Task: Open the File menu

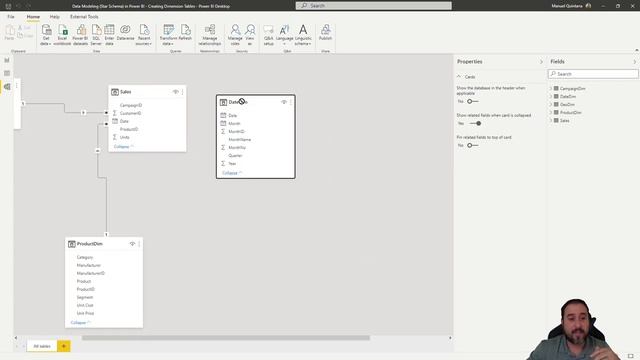Action: (x=11, y=17)
